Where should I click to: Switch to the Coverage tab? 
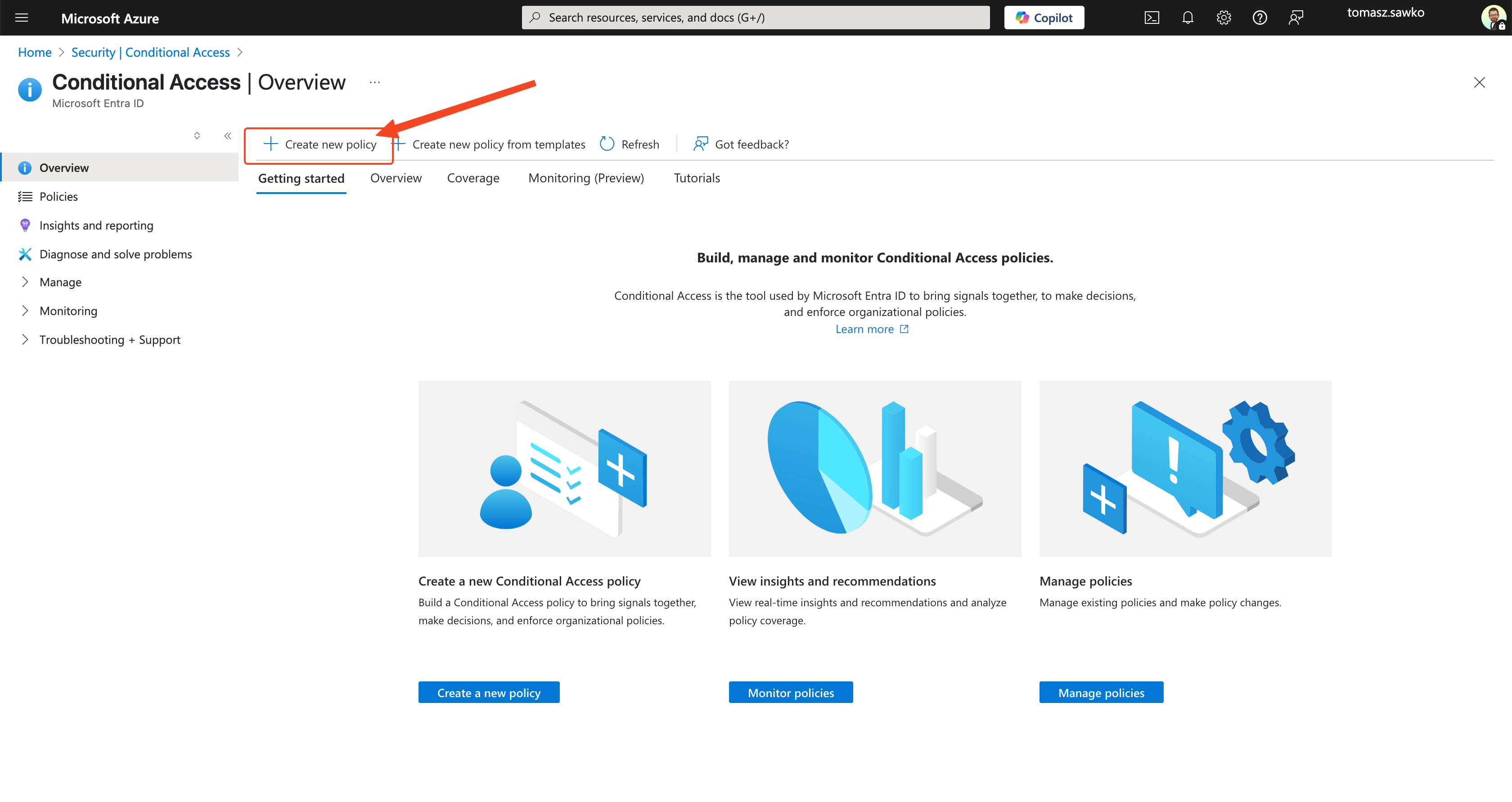click(473, 178)
